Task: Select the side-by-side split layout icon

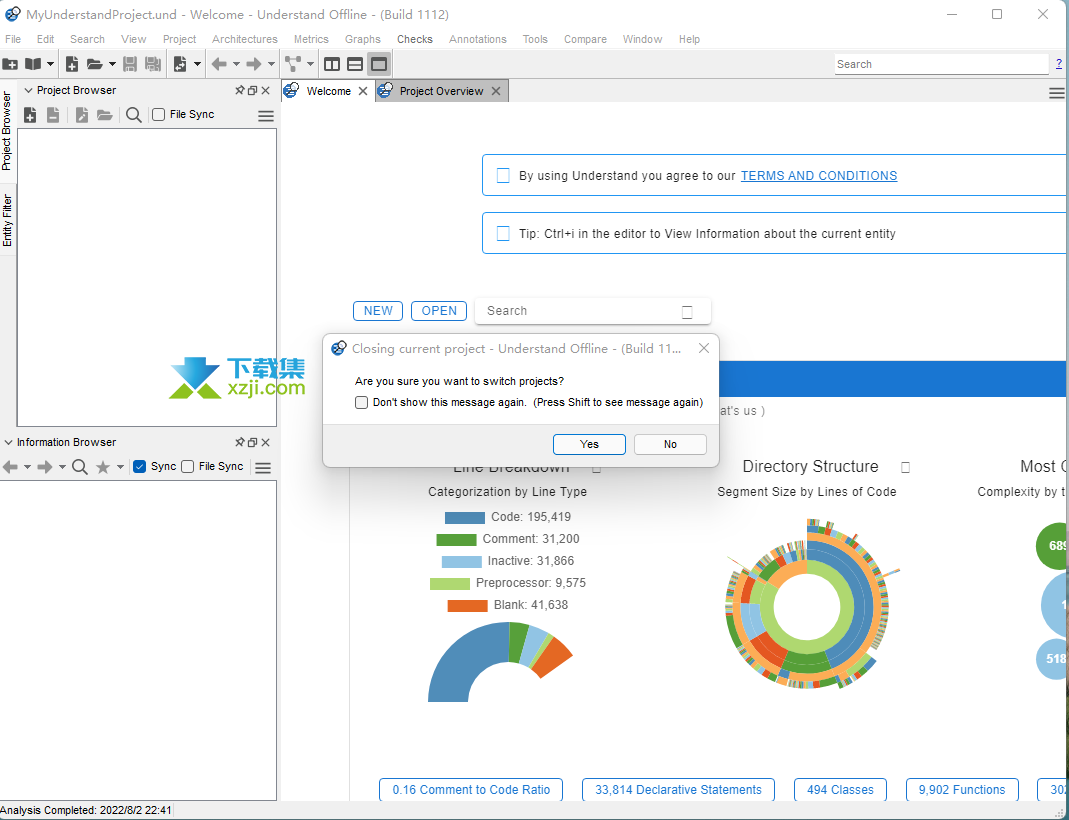Action: pos(332,64)
